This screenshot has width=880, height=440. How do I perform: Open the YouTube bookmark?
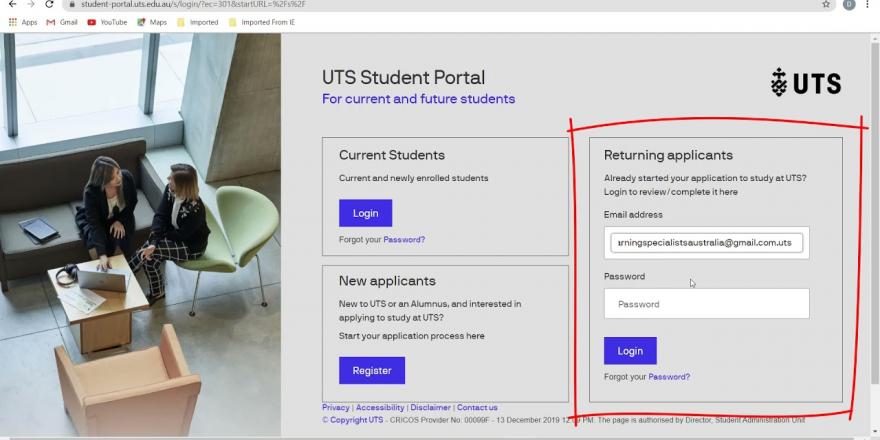click(107, 22)
